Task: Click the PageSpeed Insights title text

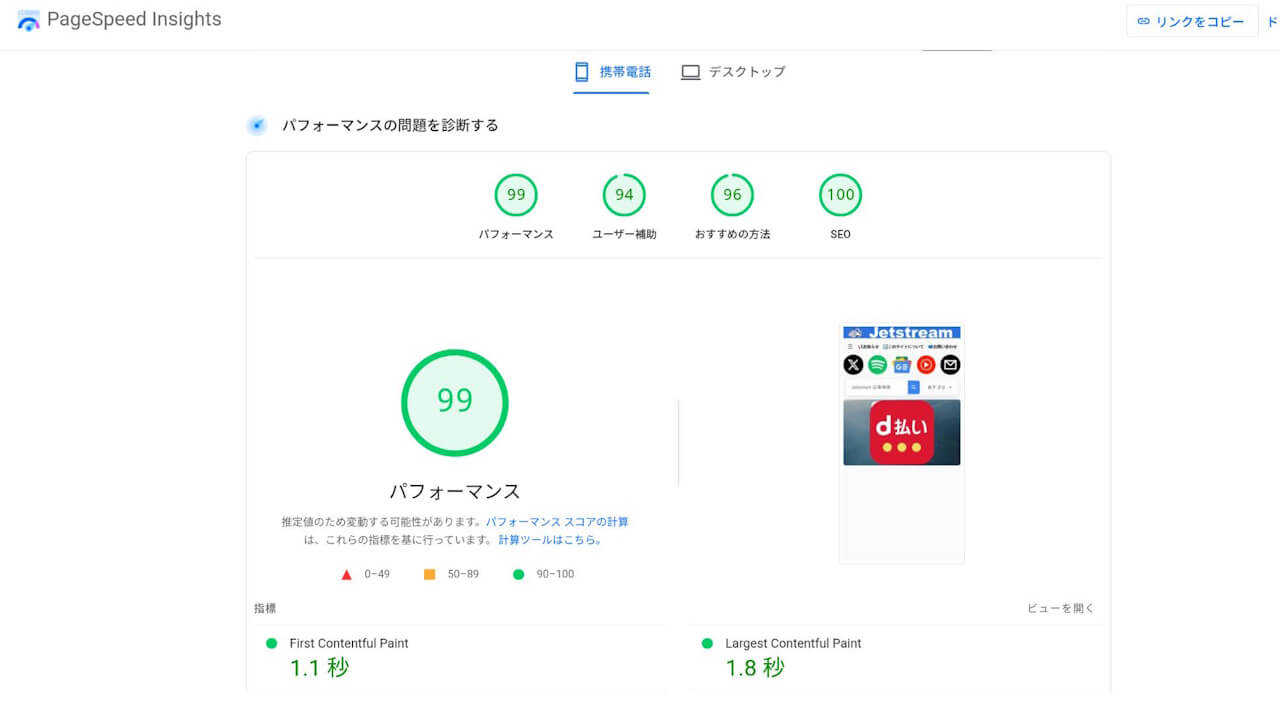Action: click(134, 19)
